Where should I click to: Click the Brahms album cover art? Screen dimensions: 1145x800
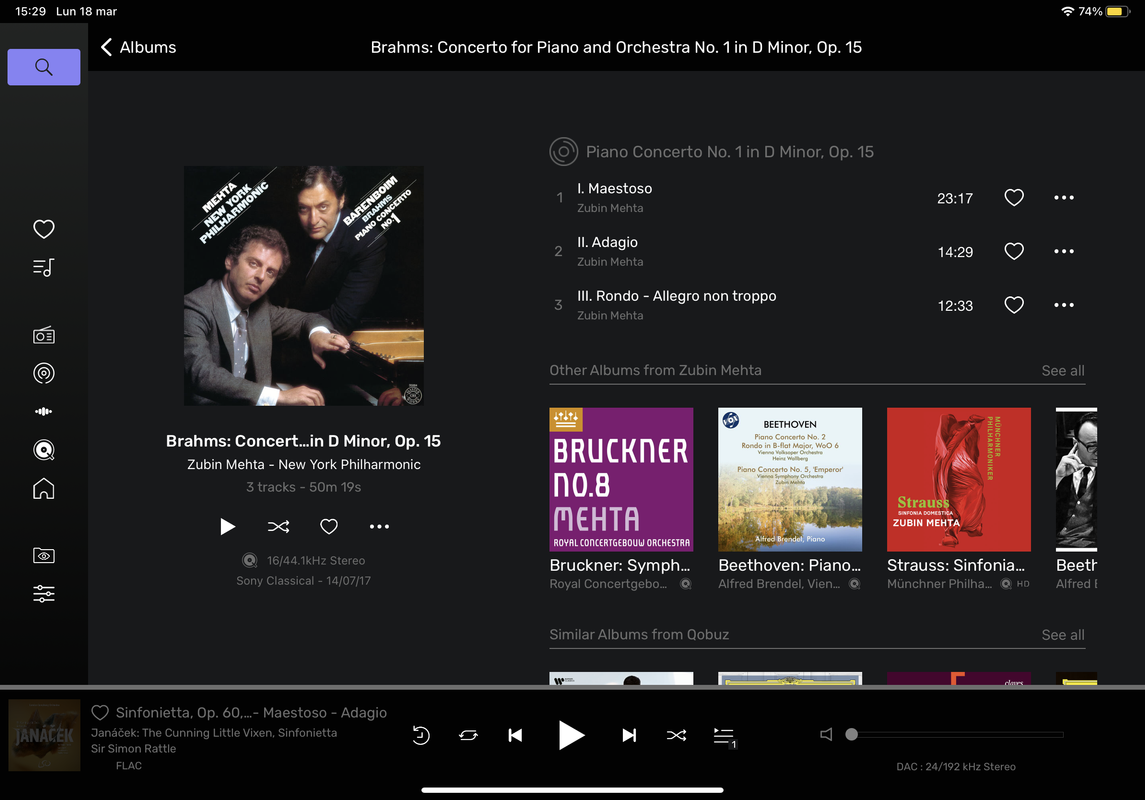click(x=303, y=285)
